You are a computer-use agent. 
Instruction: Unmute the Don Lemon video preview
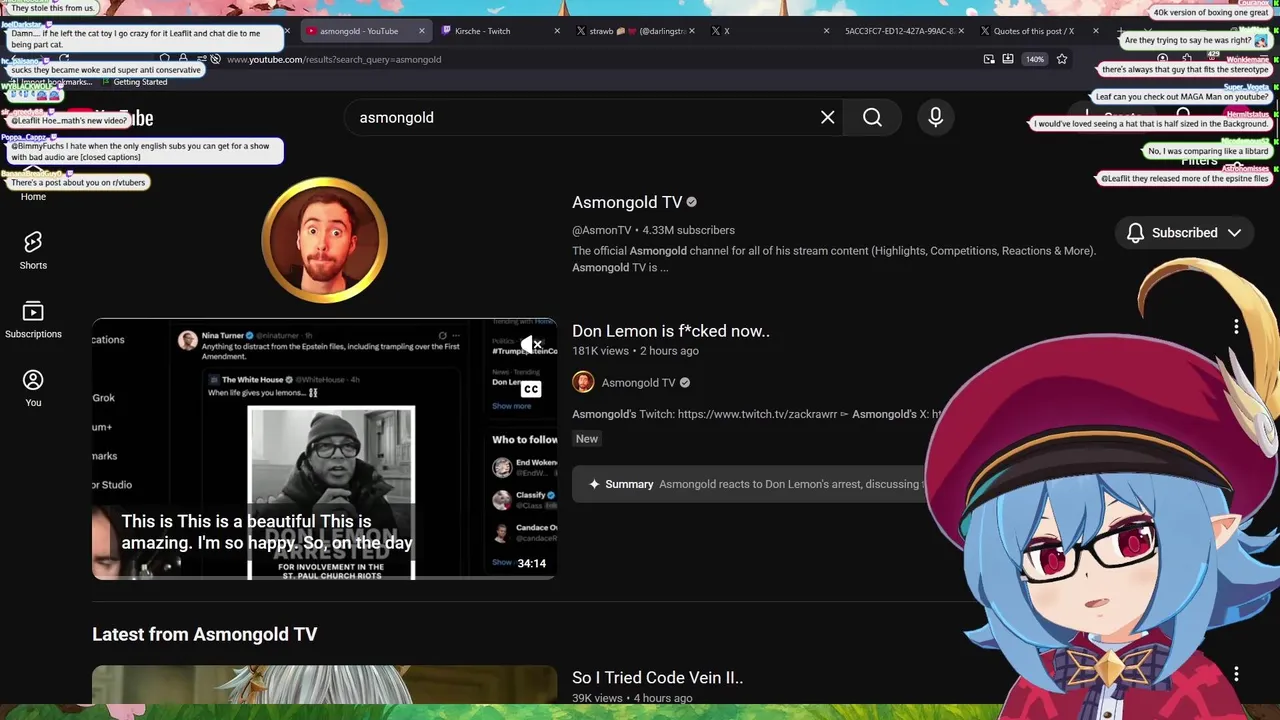[531, 345]
